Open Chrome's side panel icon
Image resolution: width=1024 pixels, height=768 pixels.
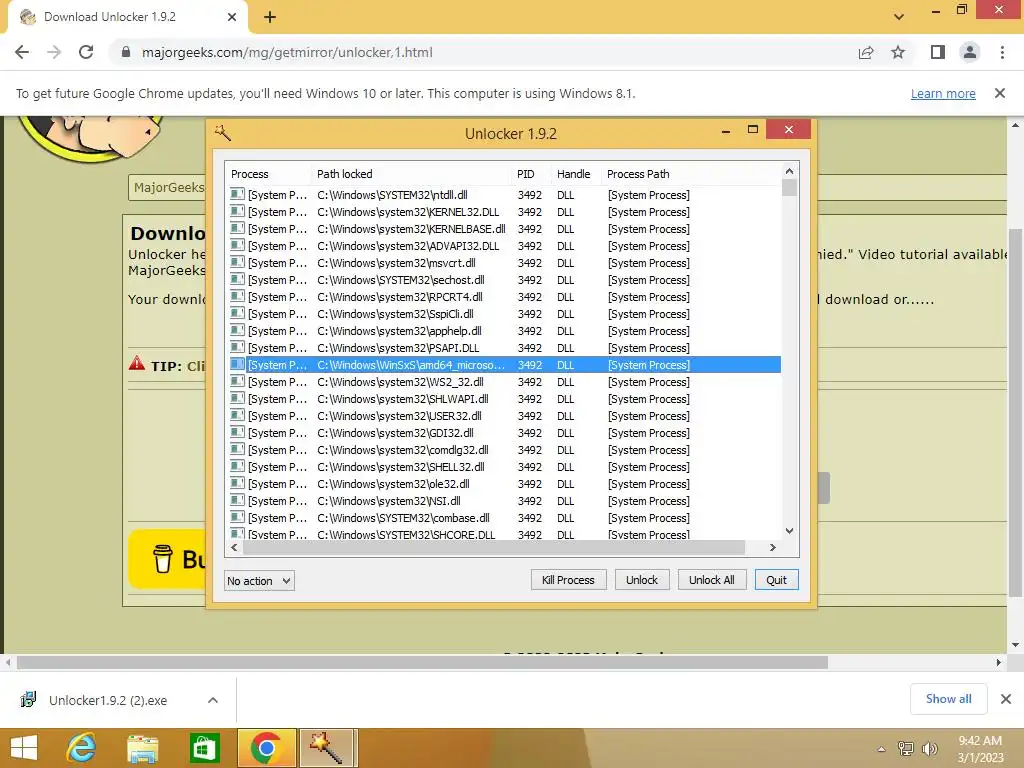click(938, 52)
